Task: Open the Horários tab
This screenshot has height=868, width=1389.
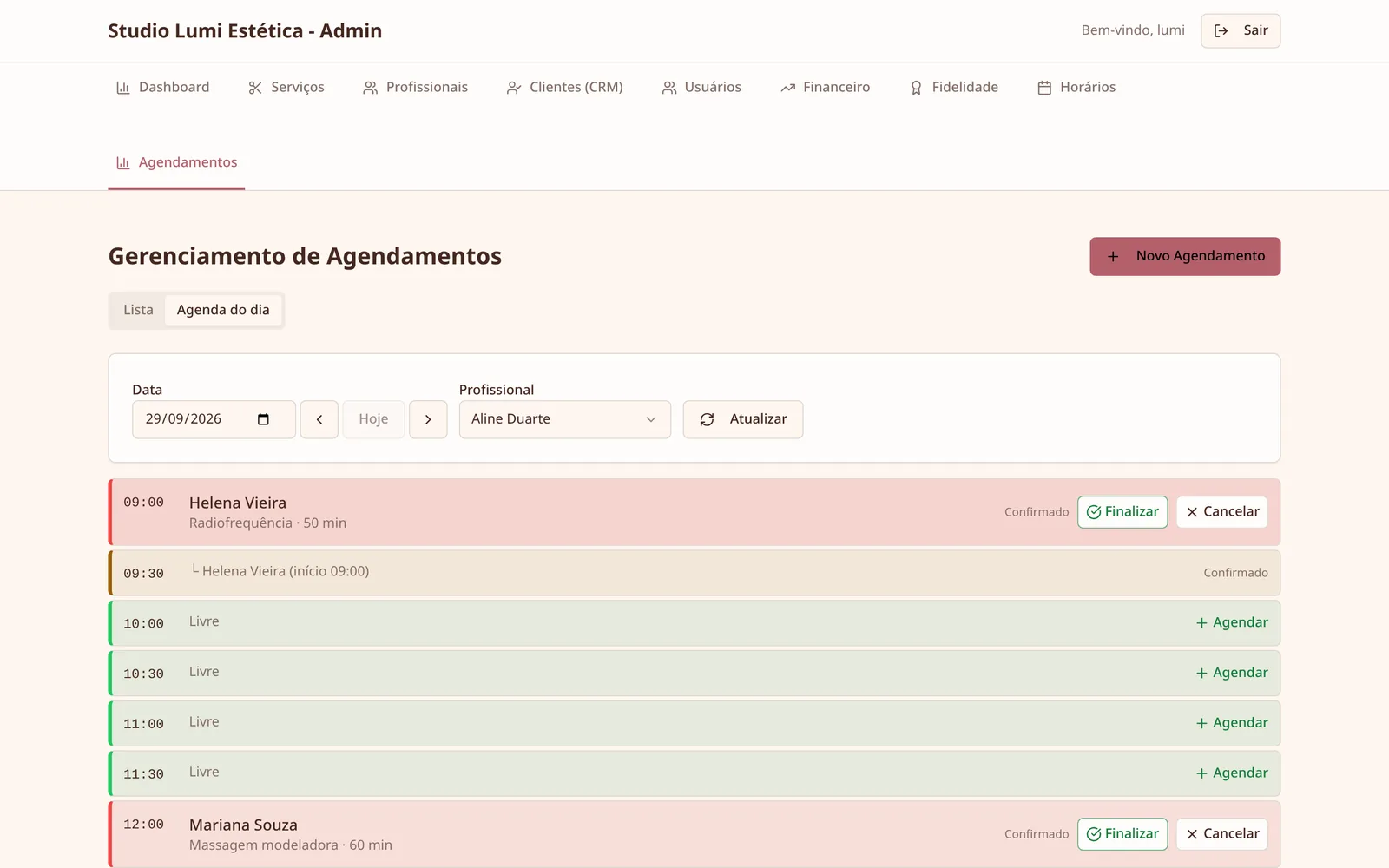Action: pyautogui.click(x=1076, y=87)
